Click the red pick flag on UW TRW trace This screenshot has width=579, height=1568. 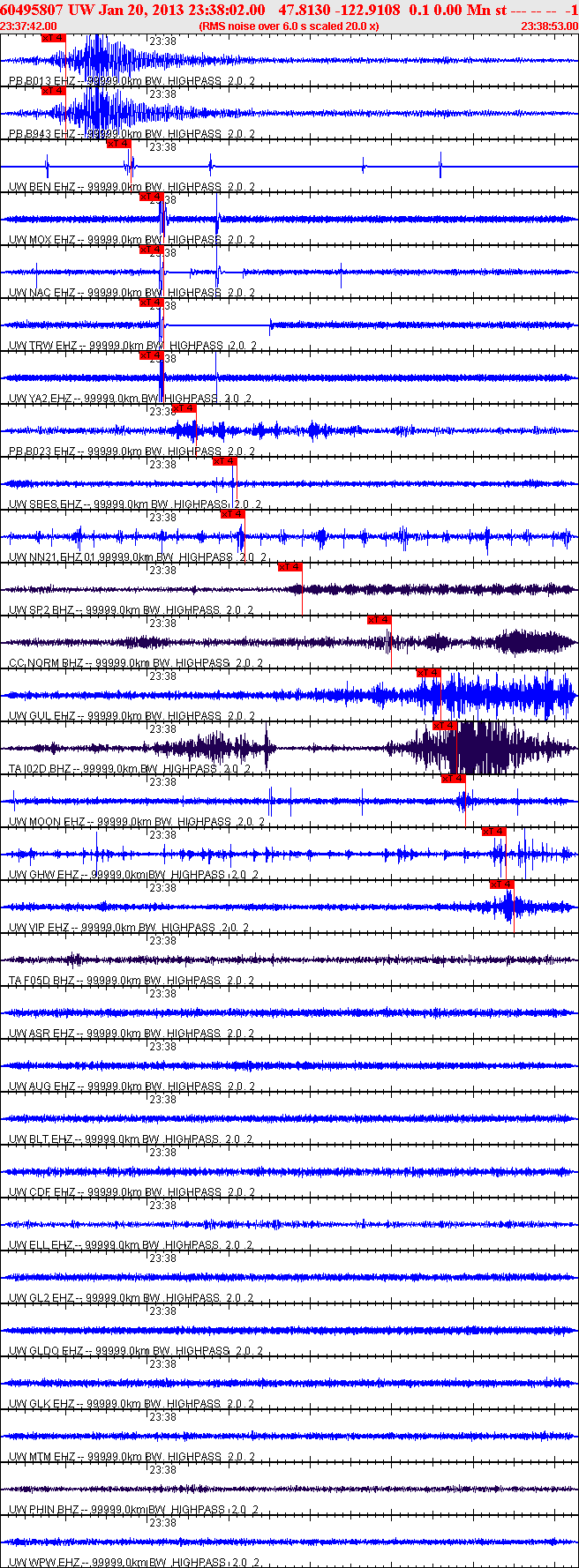[x=152, y=302]
